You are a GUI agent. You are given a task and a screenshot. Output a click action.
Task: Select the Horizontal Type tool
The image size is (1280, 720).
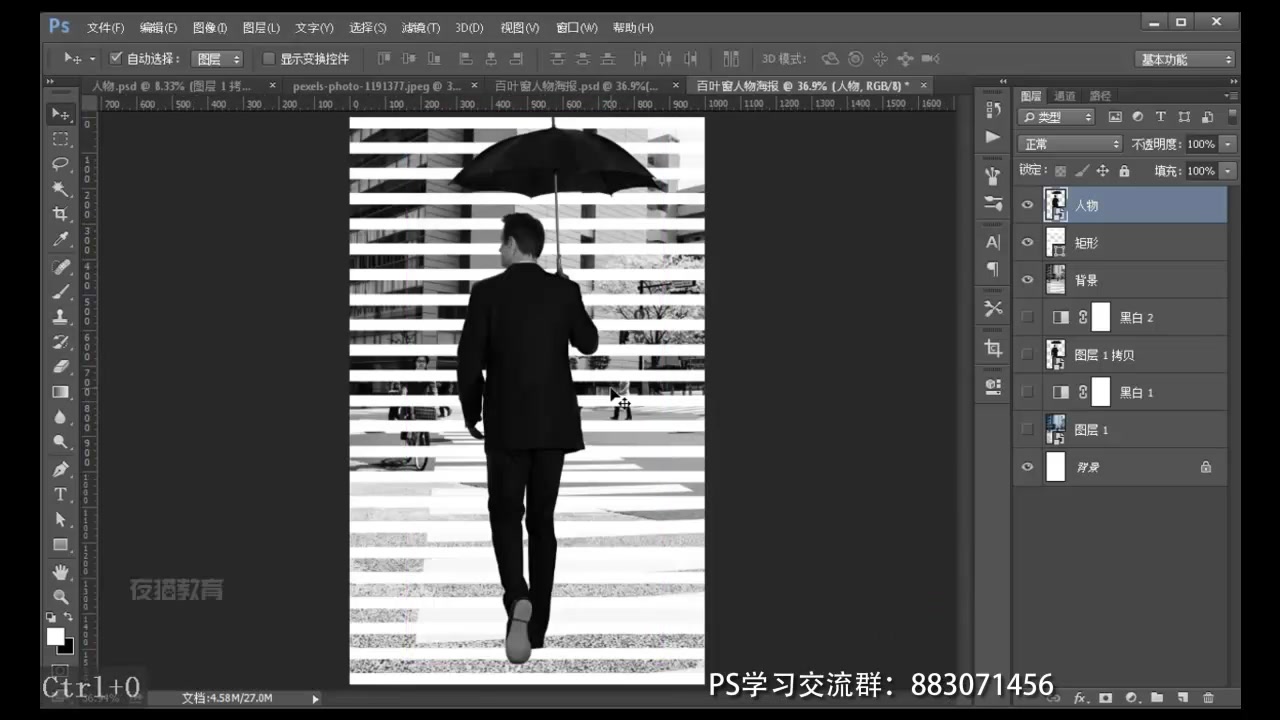(x=61, y=494)
